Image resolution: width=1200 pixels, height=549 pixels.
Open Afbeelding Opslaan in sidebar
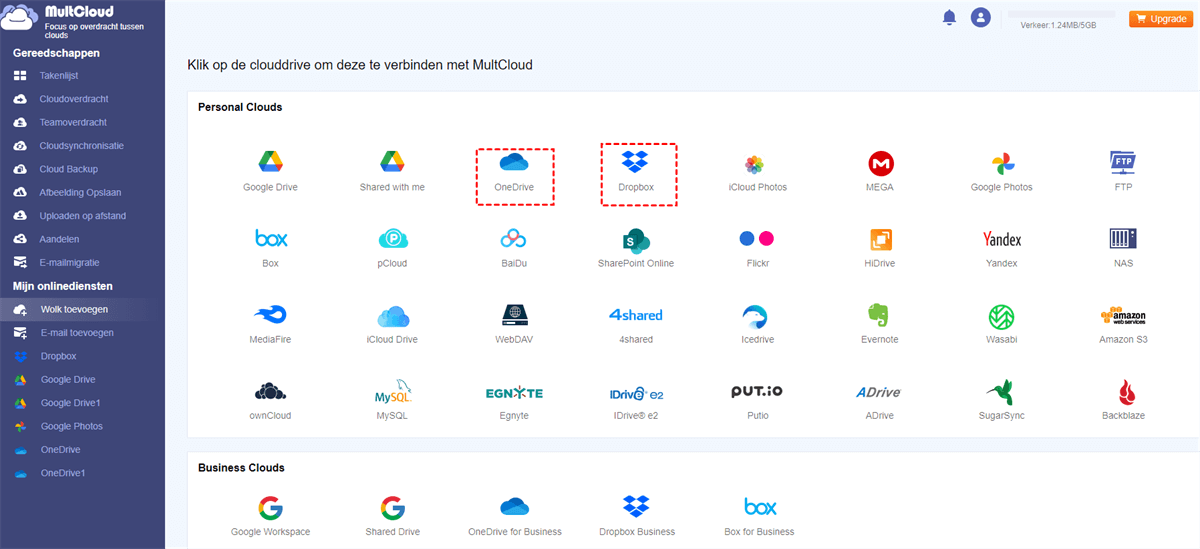(x=82, y=193)
